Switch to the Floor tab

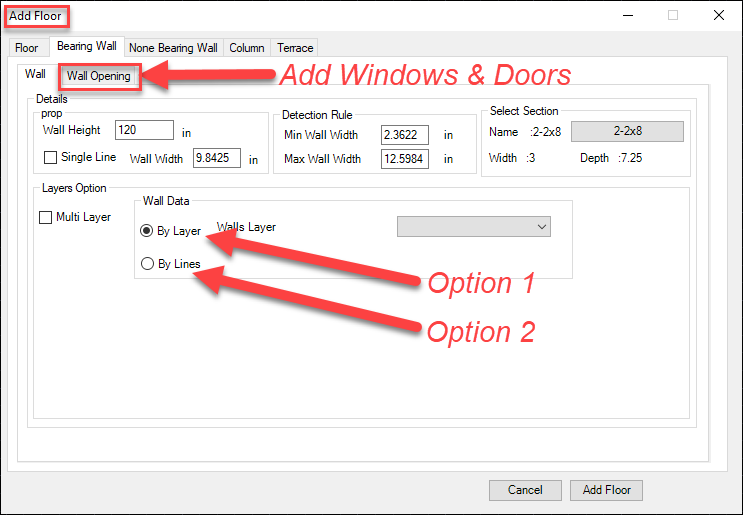pos(27,47)
